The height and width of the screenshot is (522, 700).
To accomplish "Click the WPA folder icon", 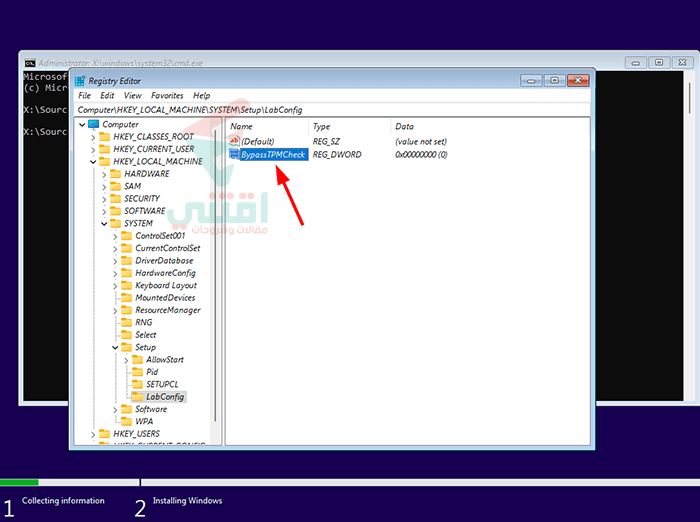I will pyautogui.click(x=127, y=421).
